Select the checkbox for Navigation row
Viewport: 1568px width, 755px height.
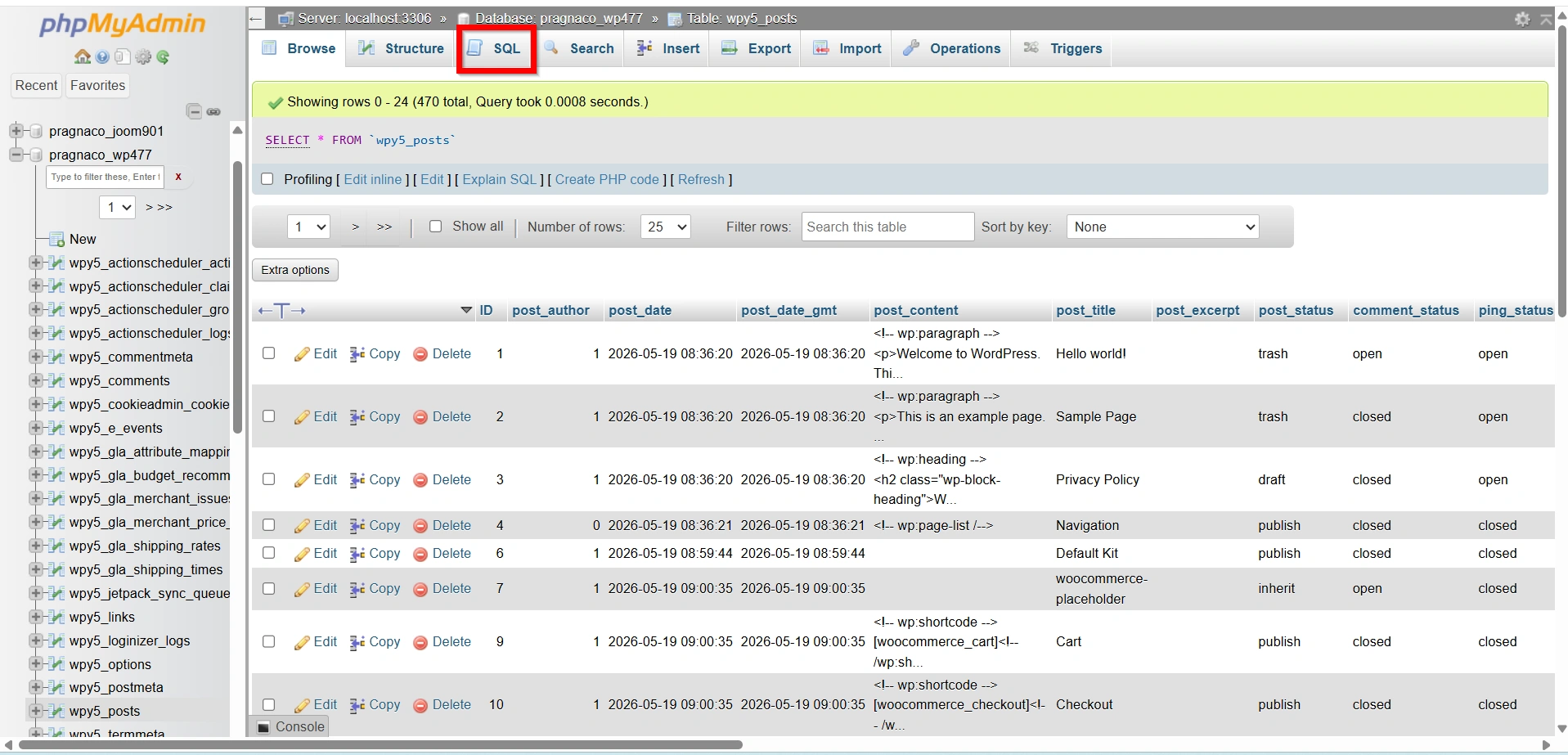268,525
